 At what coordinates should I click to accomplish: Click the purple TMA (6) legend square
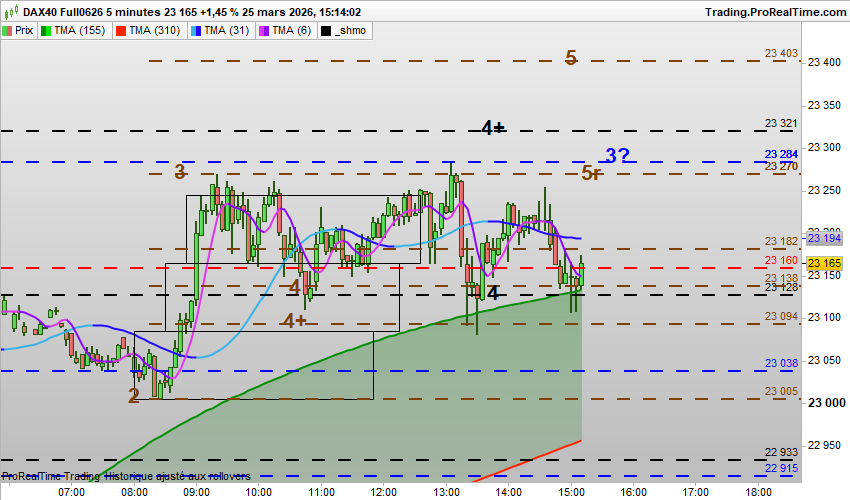(264, 31)
